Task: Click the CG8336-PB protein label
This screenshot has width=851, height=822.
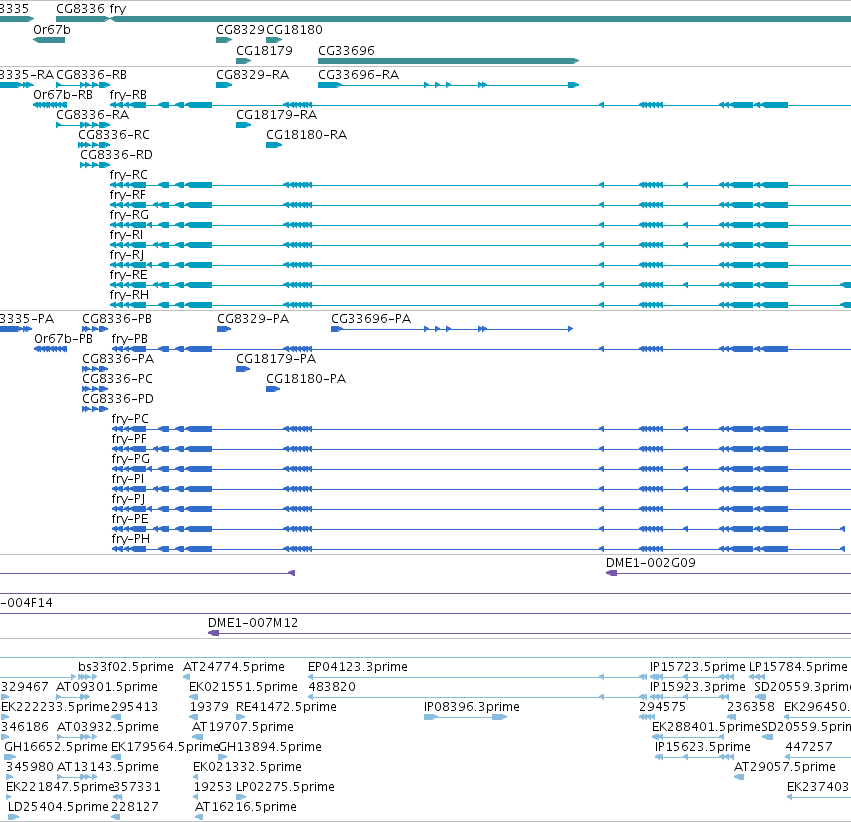Action: tap(117, 318)
